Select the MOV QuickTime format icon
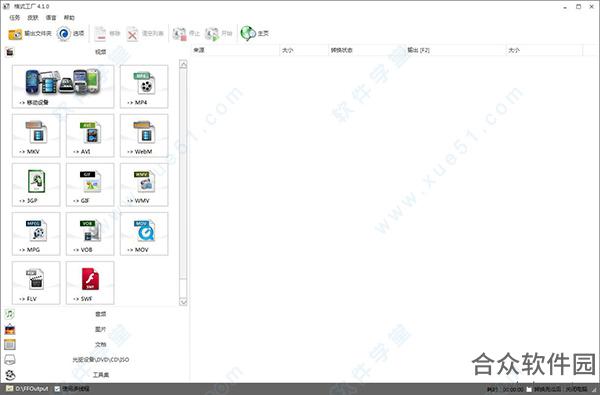The image size is (600, 395). [144, 233]
